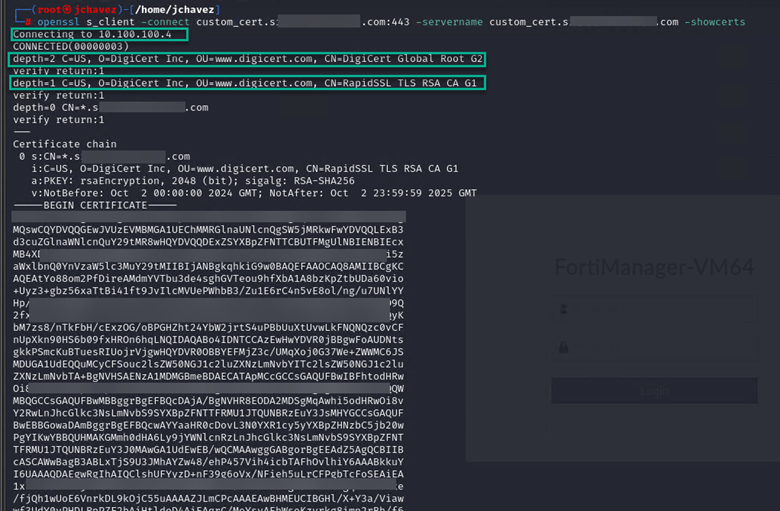Click the user icon in username field

tap(564, 309)
